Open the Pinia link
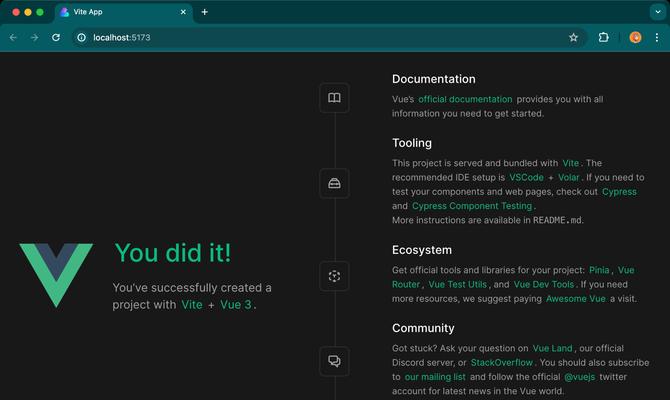Viewport: 670px width, 400px height. [599, 270]
